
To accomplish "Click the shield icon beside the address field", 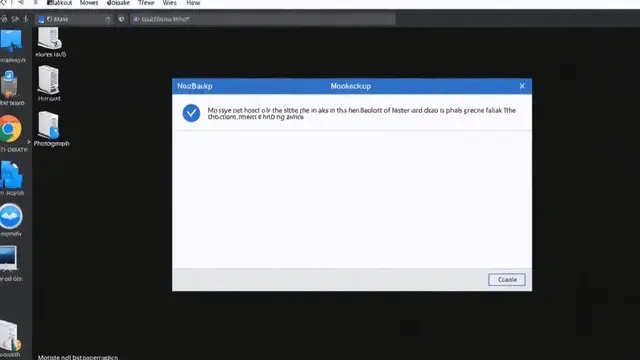I will click(x=121, y=19).
